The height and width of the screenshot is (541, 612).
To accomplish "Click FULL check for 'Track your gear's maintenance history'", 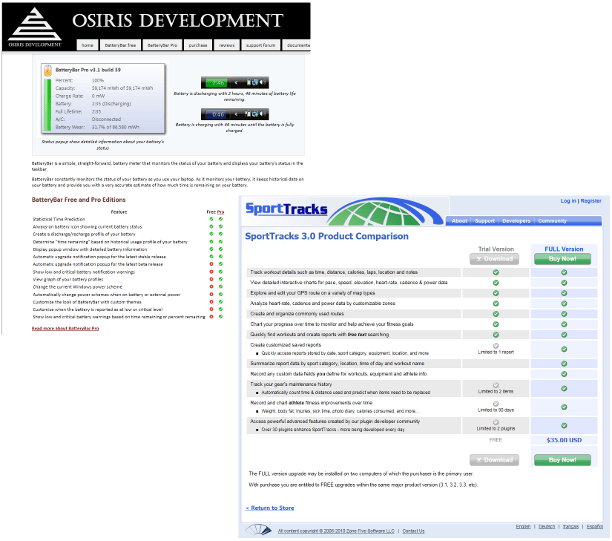I will point(564,388).
